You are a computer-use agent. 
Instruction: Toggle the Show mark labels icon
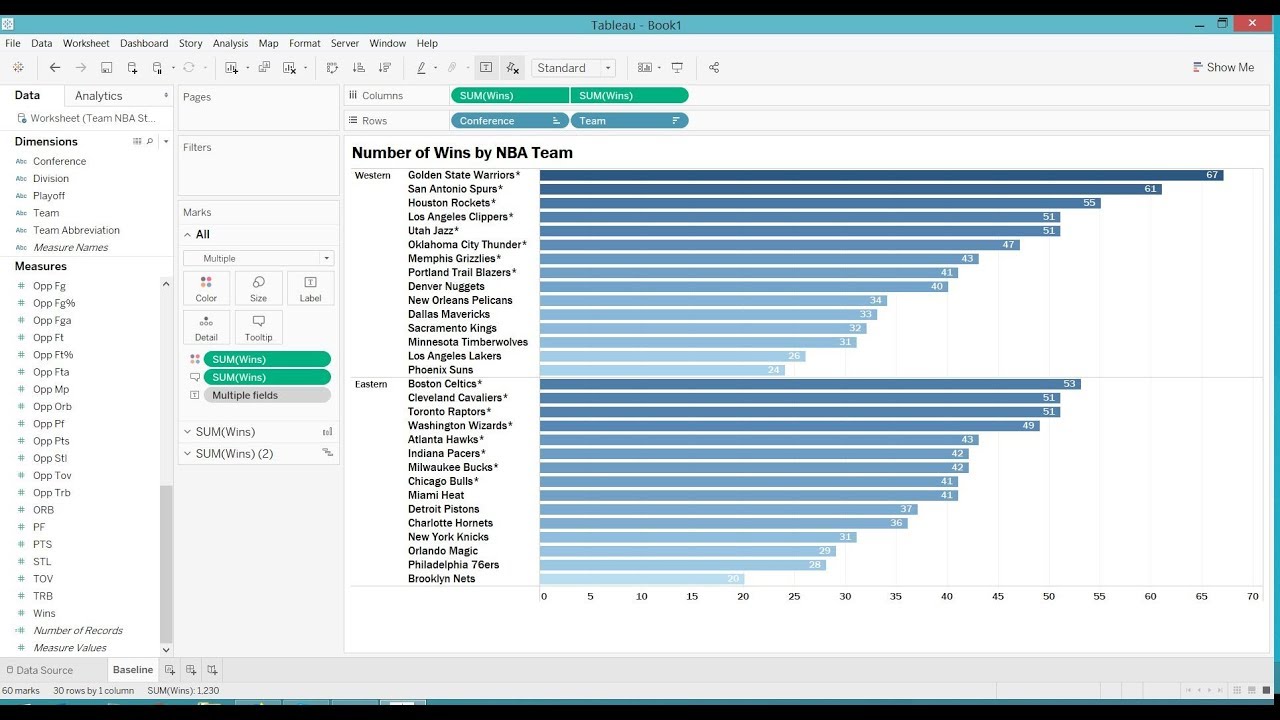click(486, 68)
